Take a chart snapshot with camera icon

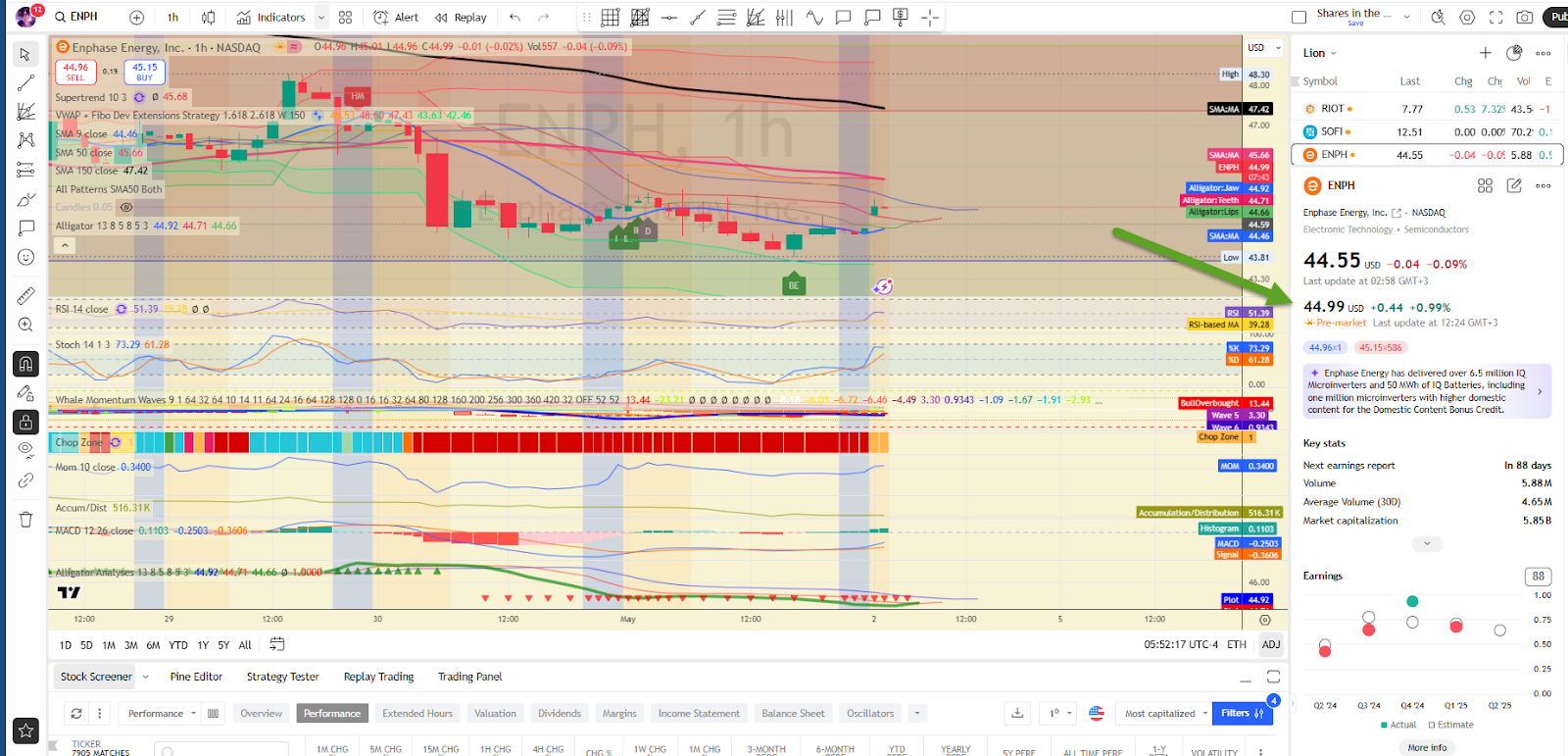pos(1525,18)
